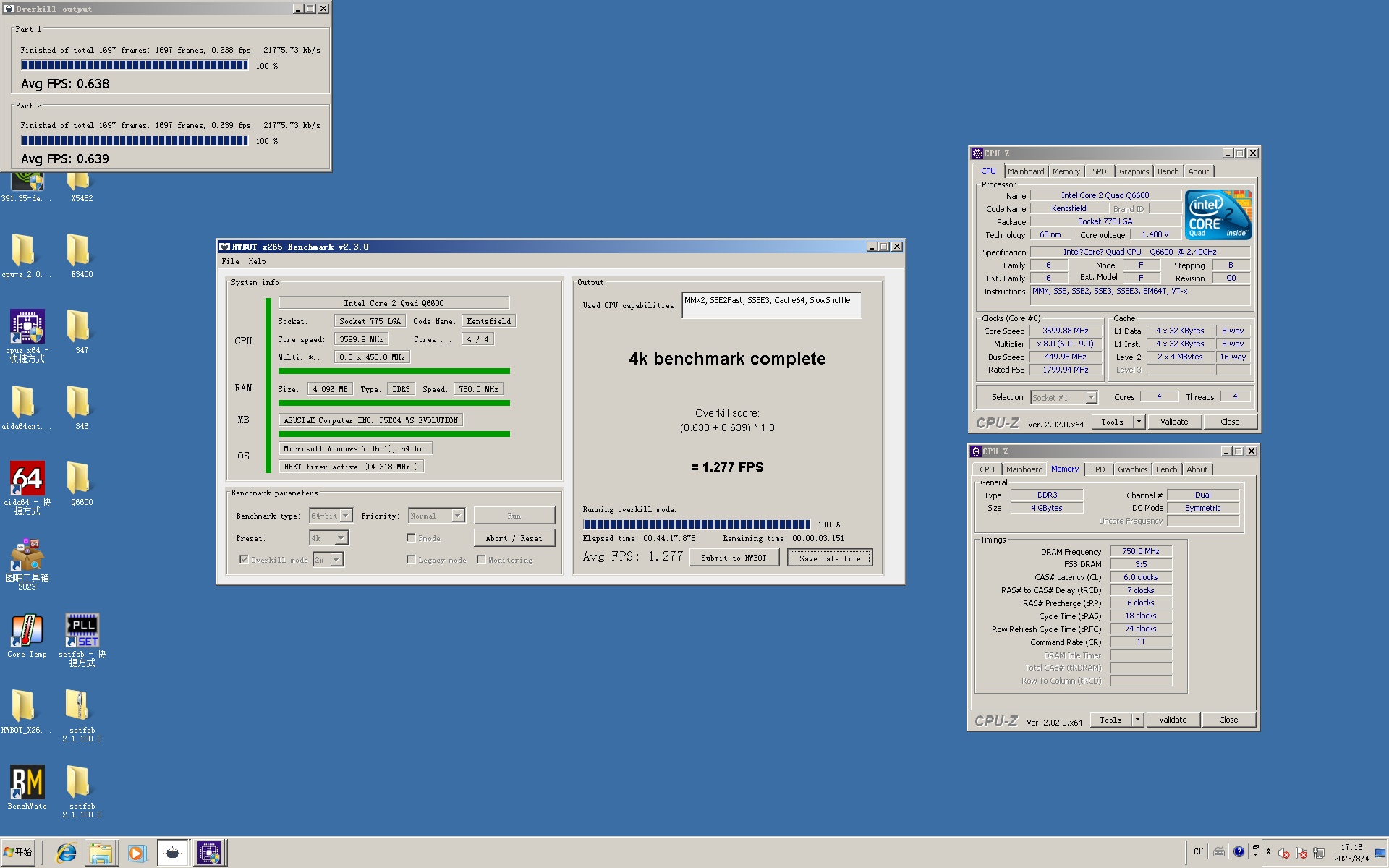
Task: Switch to CPU-Z taskbar button
Action: pos(209,853)
